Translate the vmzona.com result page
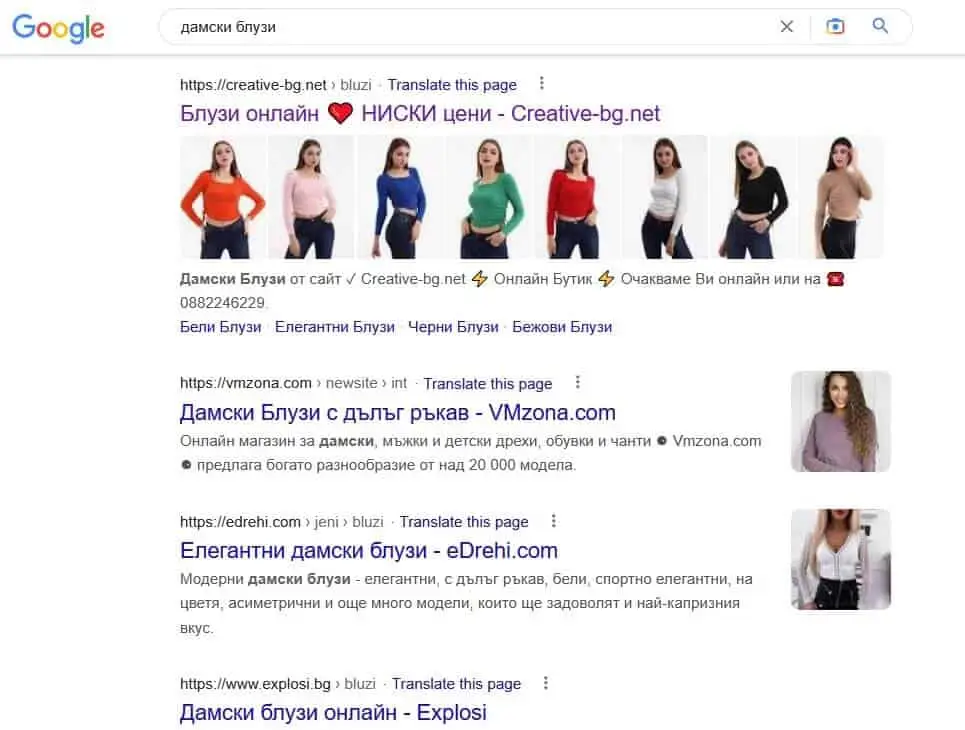Image resolution: width=965 pixels, height=730 pixels. click(x=488, y=383)
